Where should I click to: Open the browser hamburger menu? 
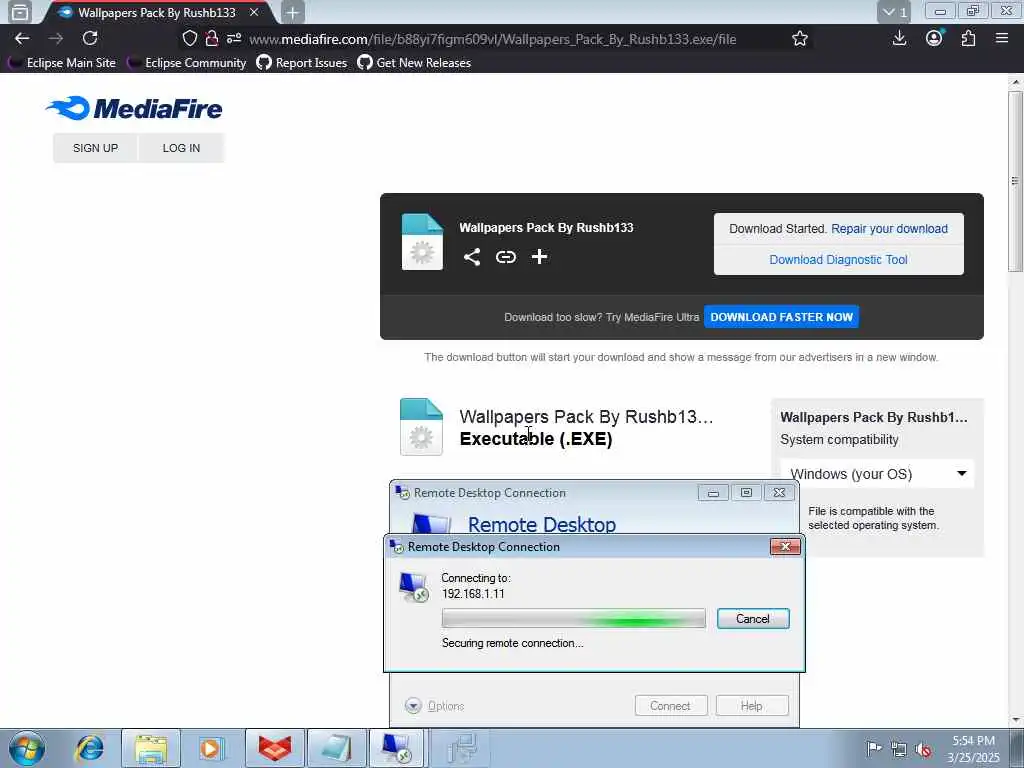click(x=1002, y=39)
